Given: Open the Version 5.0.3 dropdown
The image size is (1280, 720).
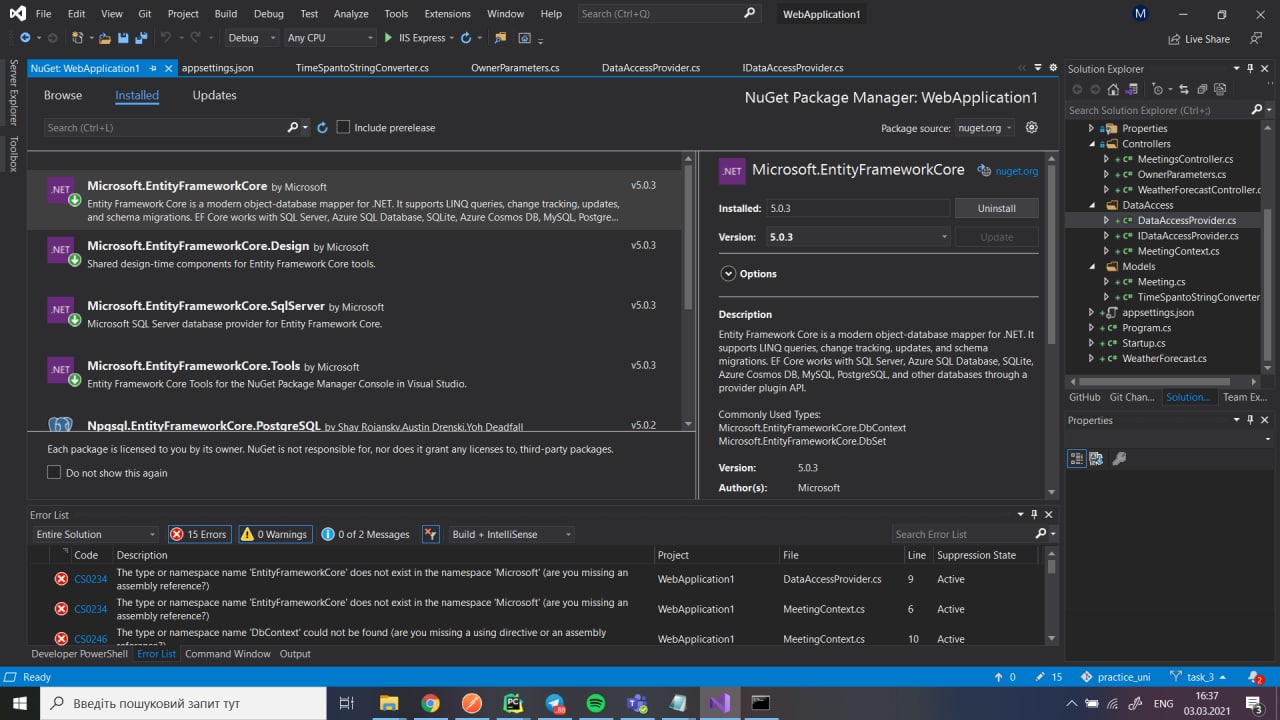Looking at the screenshot, I should coord(859,237).
